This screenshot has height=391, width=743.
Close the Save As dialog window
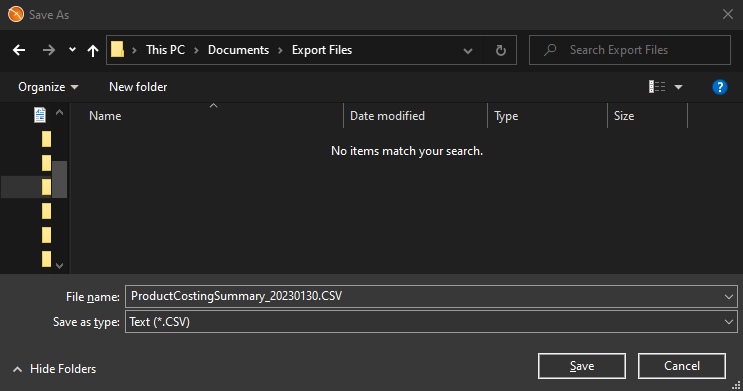[728, 14]
